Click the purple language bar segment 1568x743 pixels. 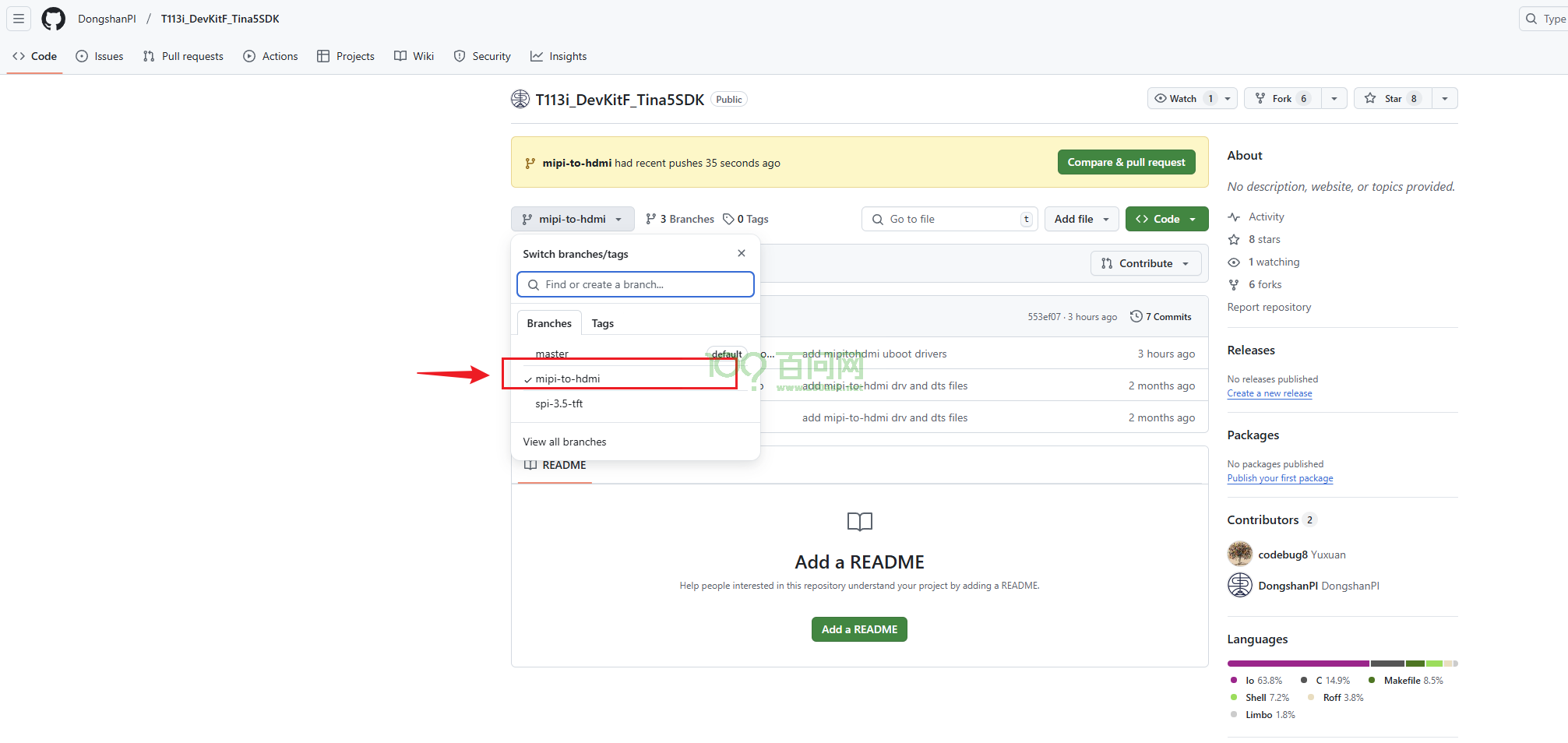[1297, 664]
